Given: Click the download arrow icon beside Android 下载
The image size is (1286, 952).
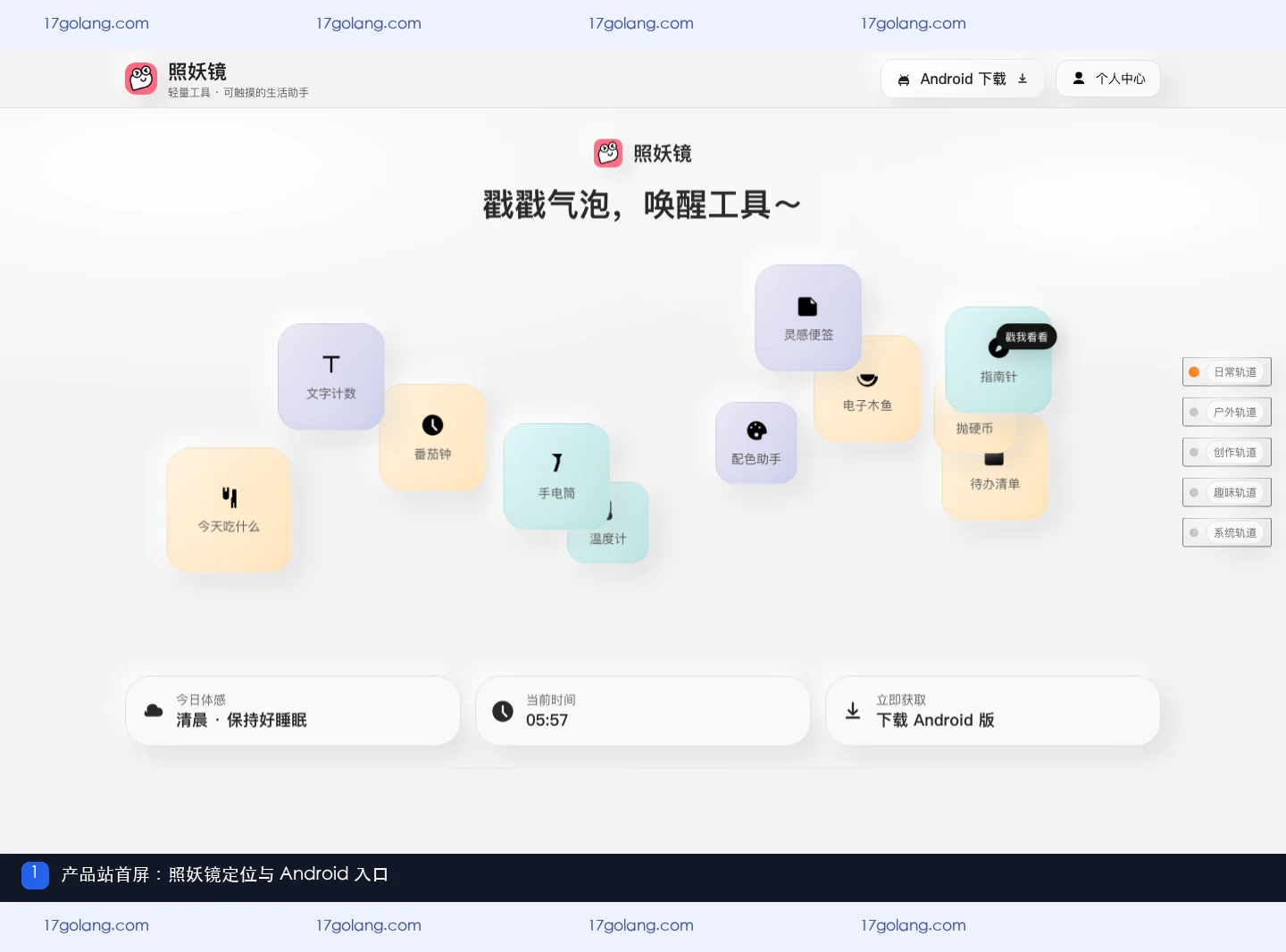Looking at the screenshot, I should pyautogui.click(x=1023, y=79).
